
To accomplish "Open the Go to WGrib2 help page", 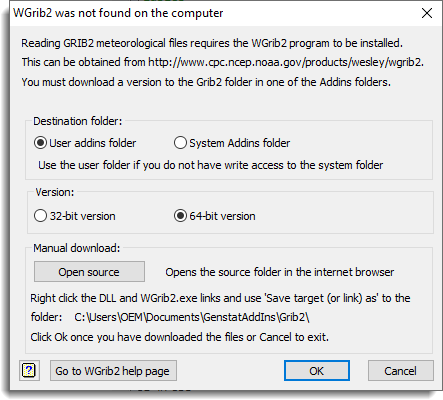I will tap(113, 371).
